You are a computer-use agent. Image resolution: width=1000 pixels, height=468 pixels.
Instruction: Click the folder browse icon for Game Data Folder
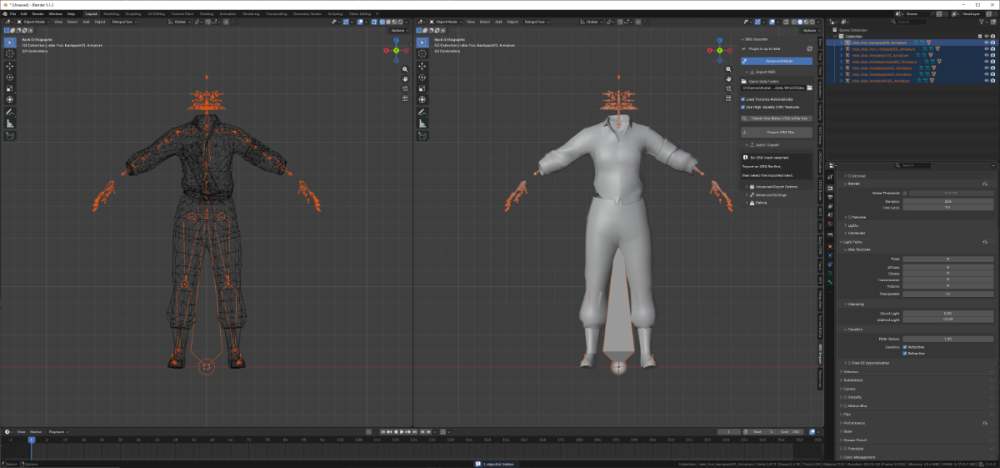click(809, 87)
